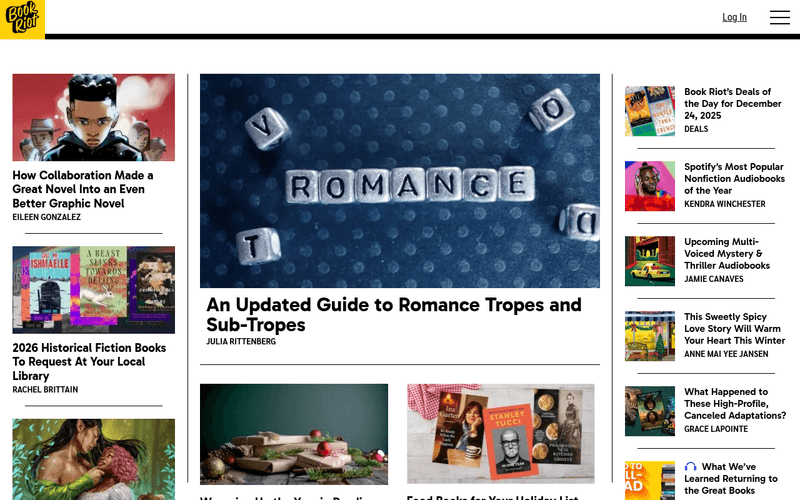Click the Stanley Tucci food books image
800x500 pixels.
(x=501, y=434)
